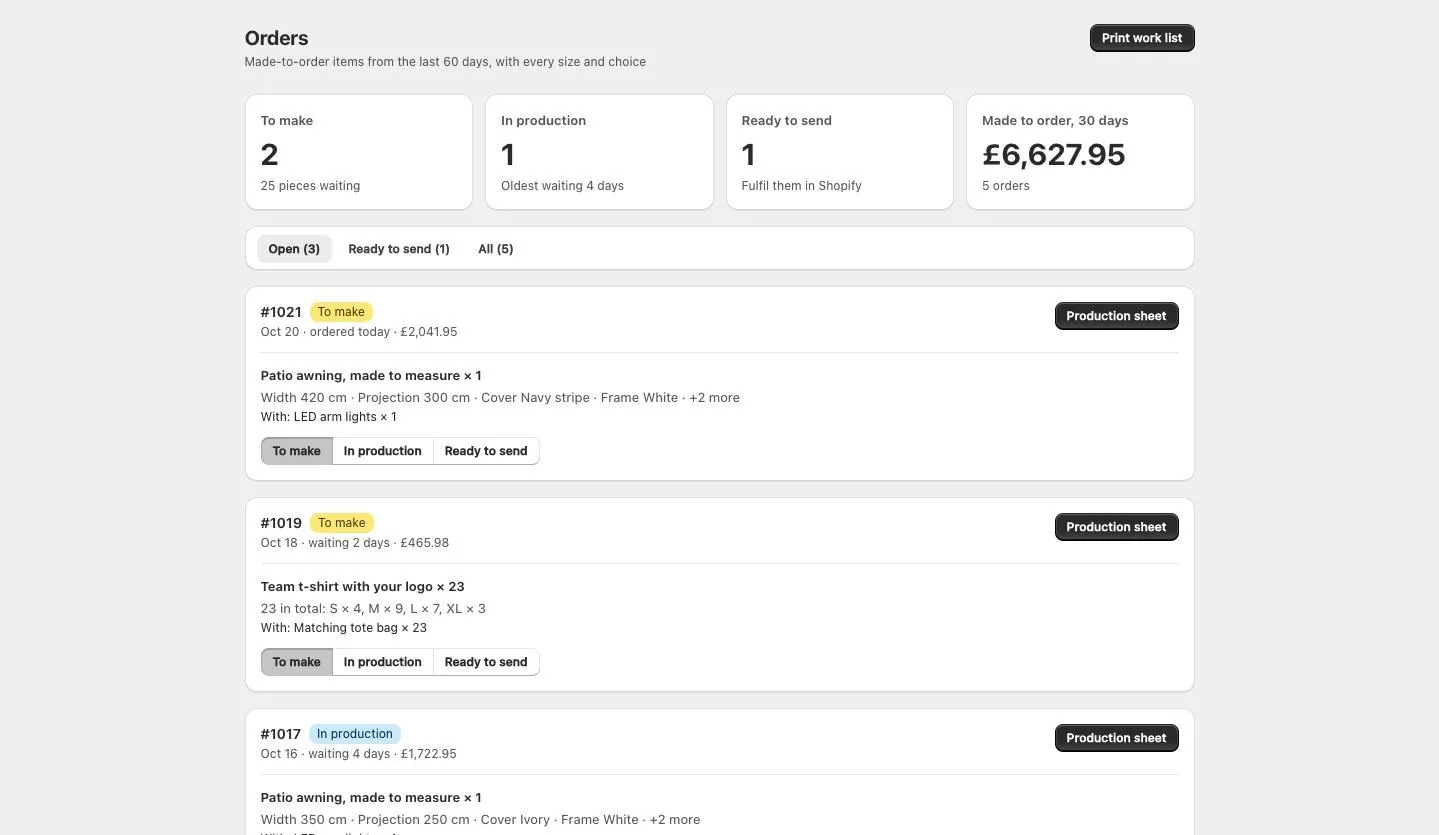Set order #1021 status to In production
Screen dimensions: 1439x835
click(x=383, y=451)
